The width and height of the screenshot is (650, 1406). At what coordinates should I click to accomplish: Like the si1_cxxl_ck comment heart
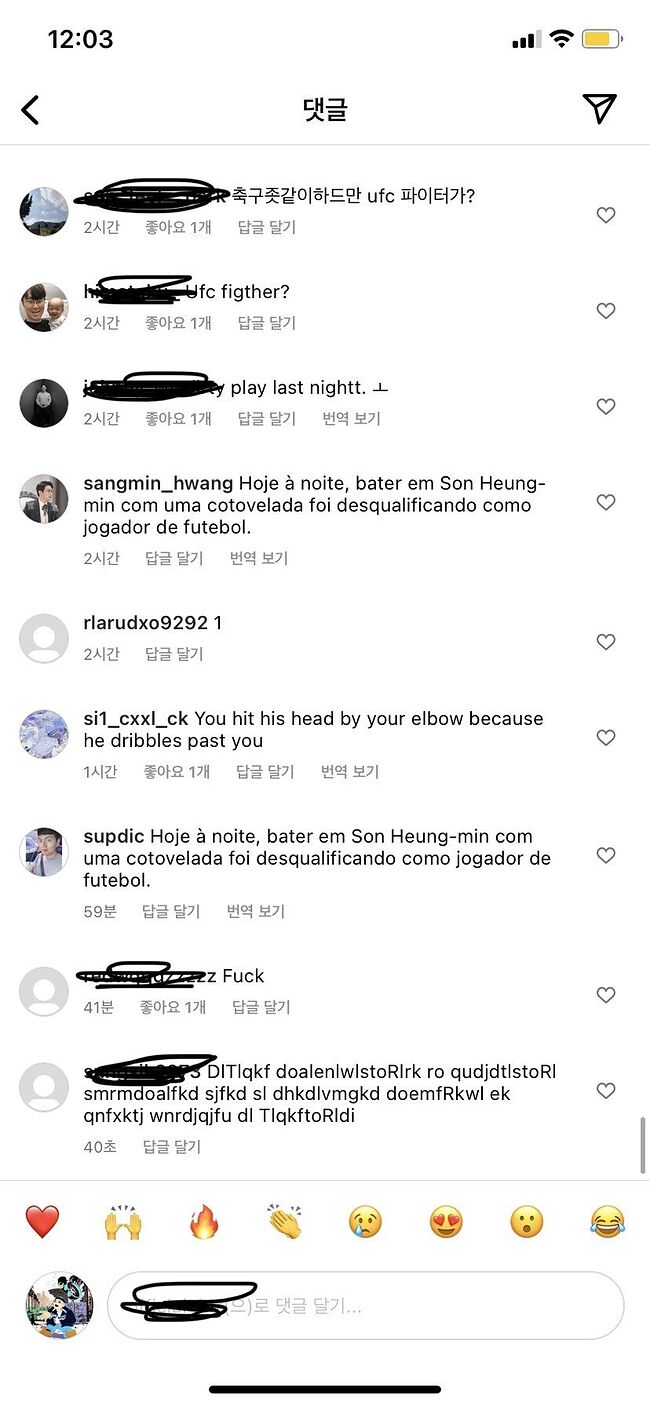606,737
